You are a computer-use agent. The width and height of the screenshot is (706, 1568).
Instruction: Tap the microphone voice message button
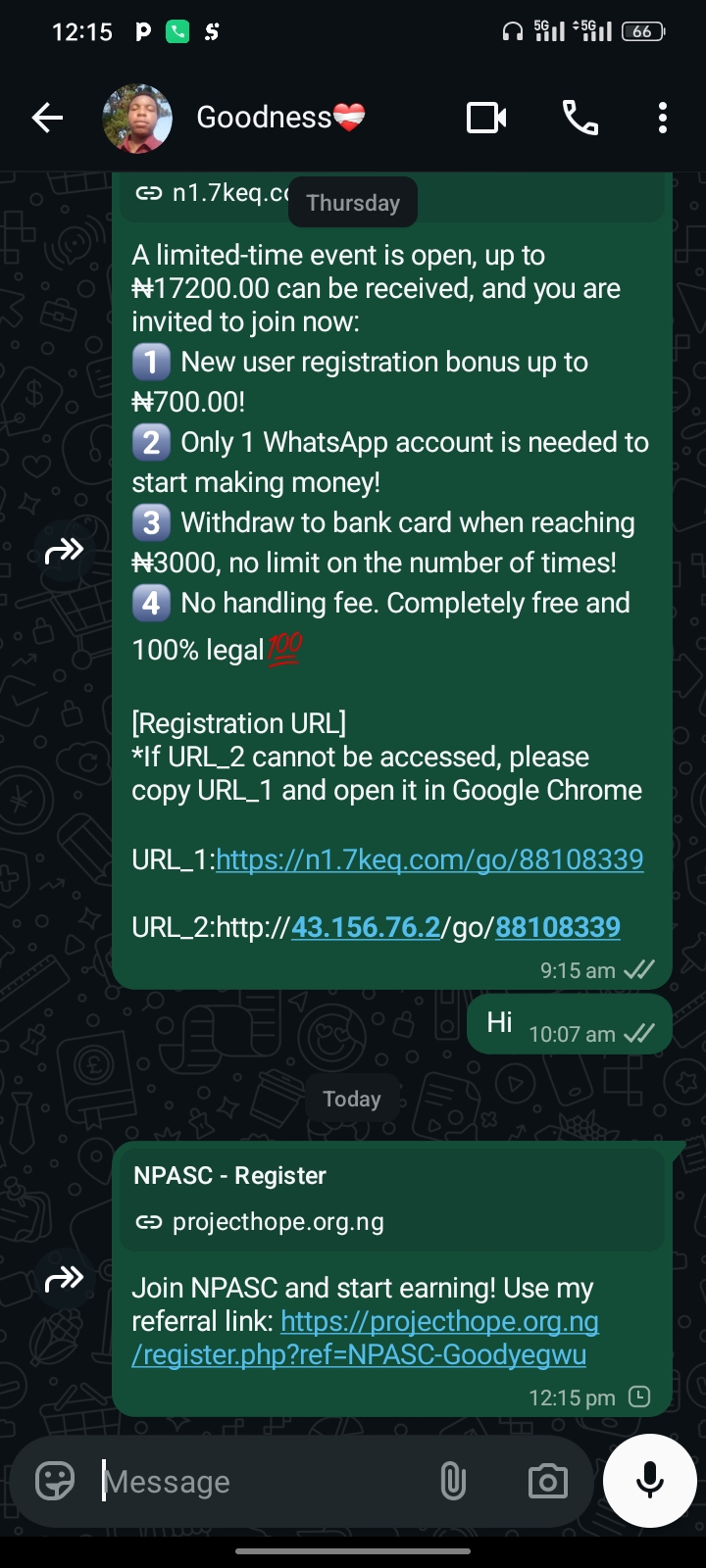pyautogui.click(x=649, y=1480)
